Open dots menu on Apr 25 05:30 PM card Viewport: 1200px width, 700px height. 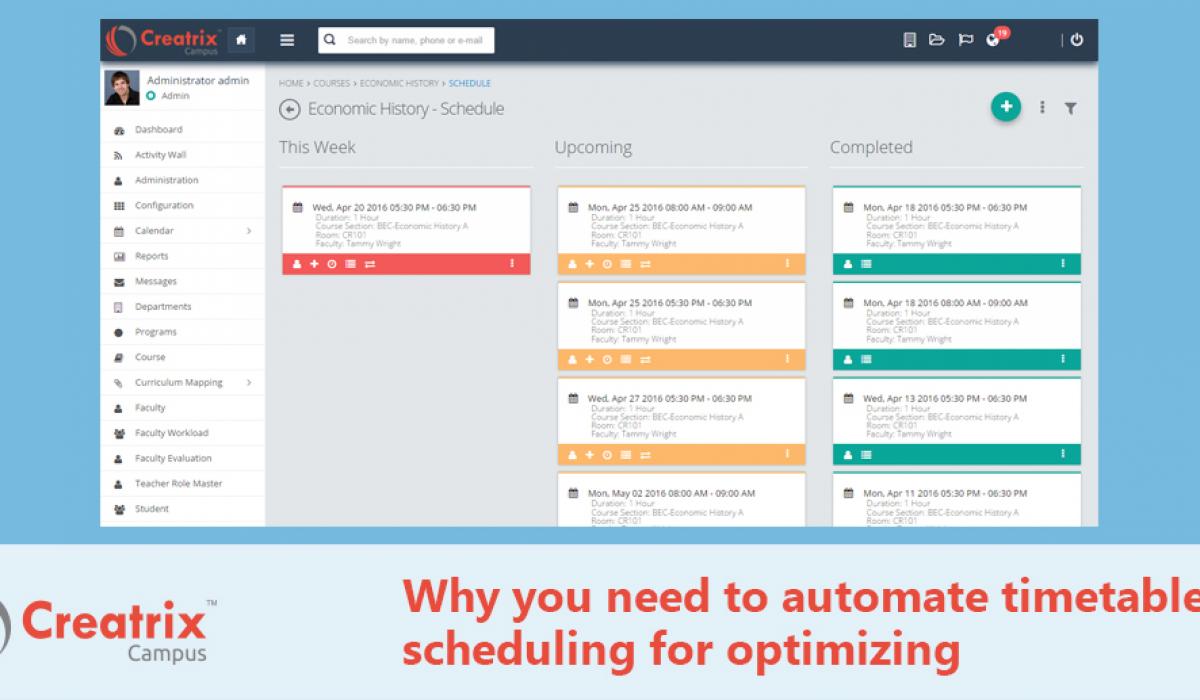(787, 359)
